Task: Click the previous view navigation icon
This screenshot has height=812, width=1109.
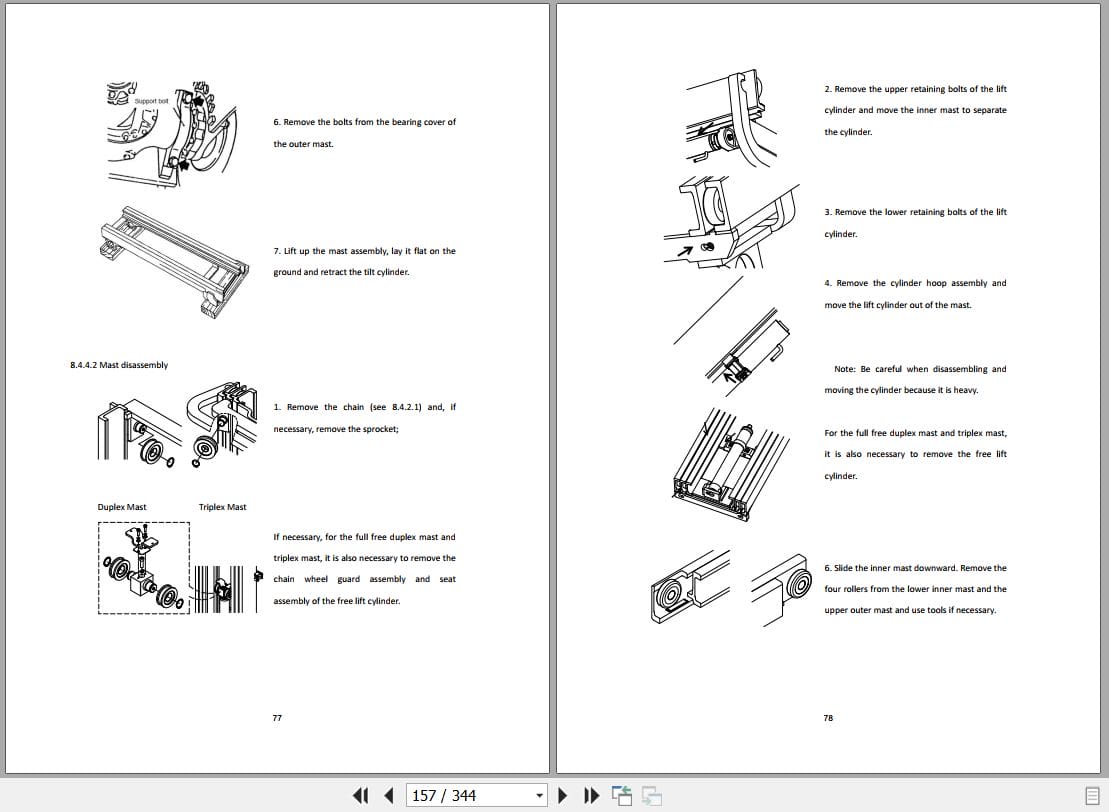Action: pos(622,795)
